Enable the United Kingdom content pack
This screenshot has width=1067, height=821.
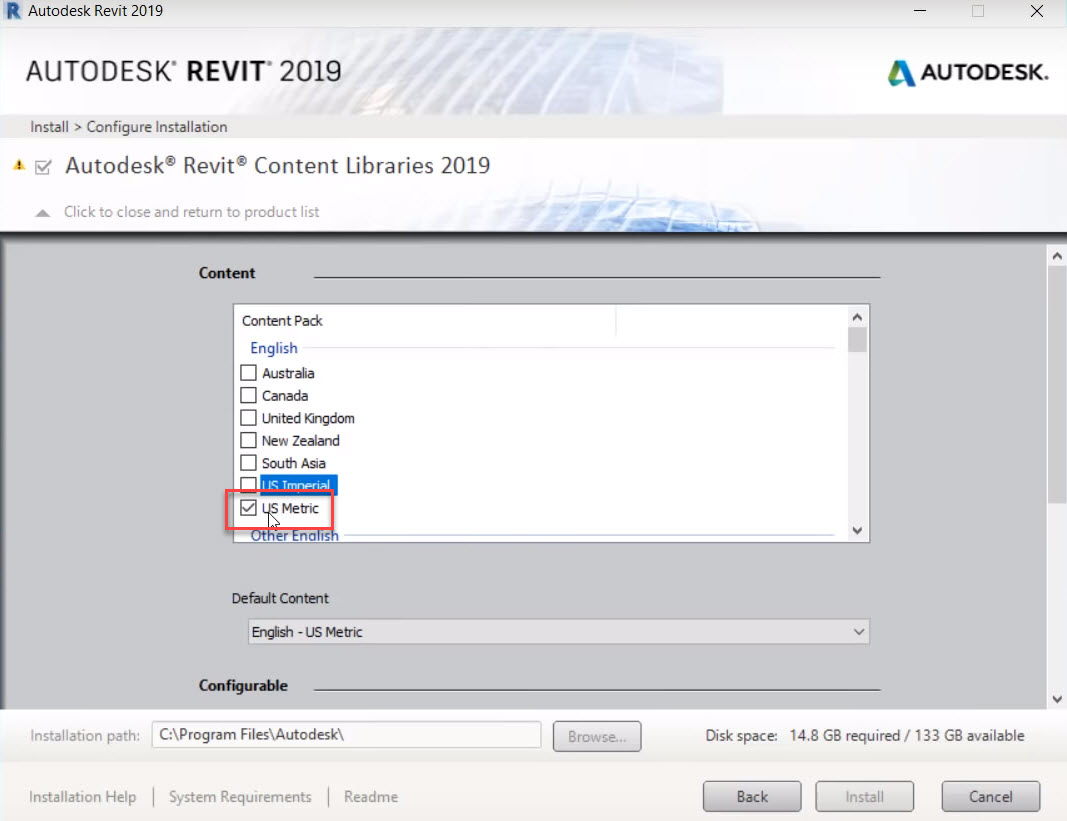click(x=248, y=418)
